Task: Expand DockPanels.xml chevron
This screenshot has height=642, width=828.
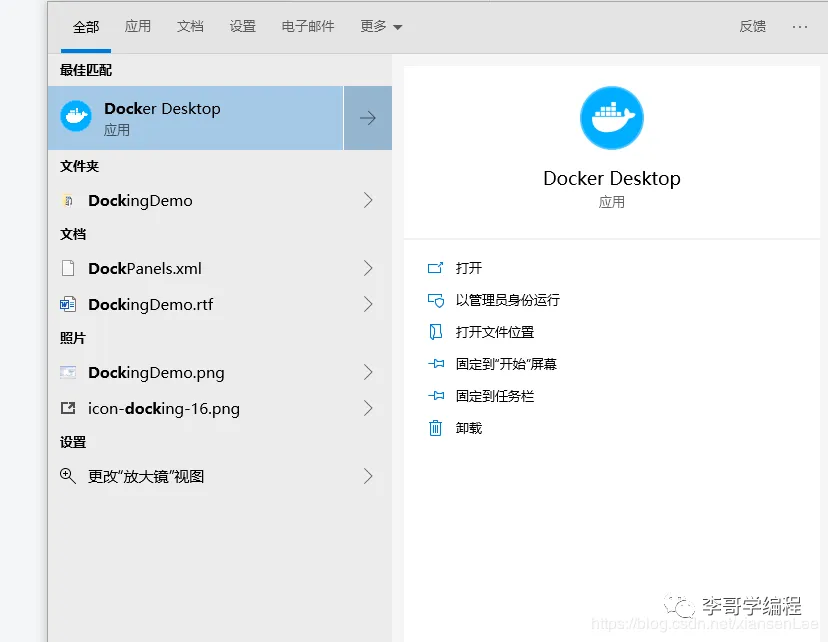Action: [368, 268]
